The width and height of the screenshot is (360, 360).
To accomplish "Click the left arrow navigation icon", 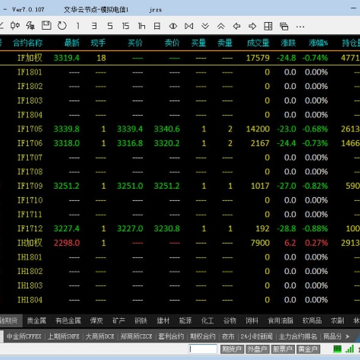I will (237, 26).
